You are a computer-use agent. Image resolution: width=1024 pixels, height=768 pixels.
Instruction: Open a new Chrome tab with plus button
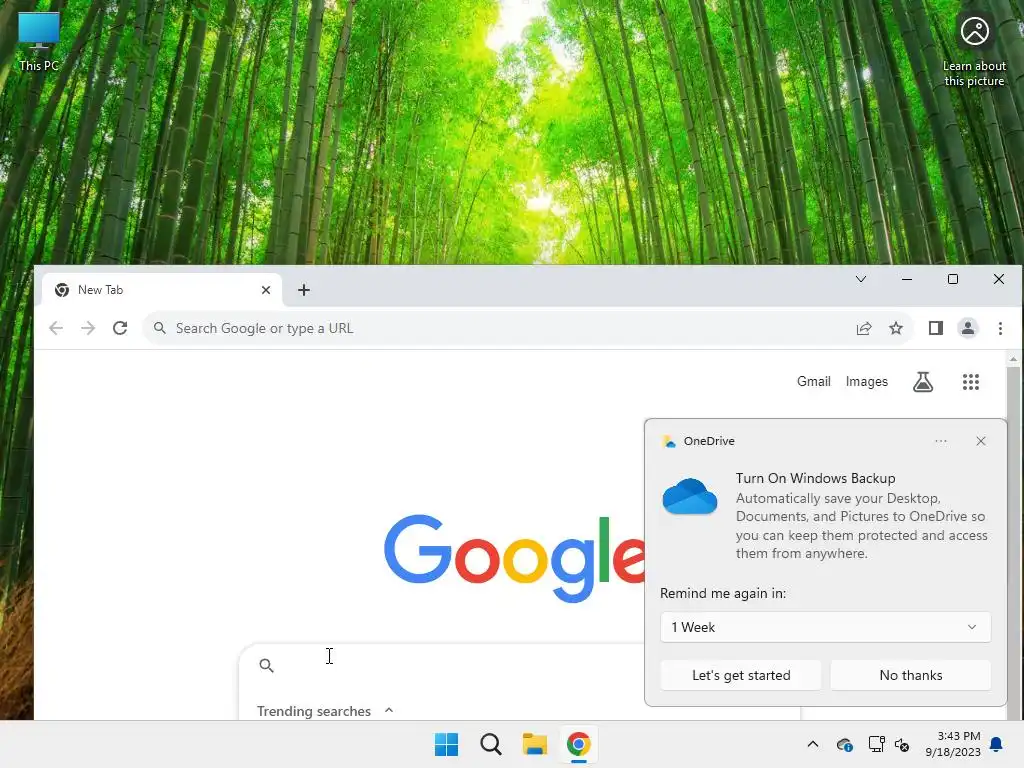pos(304,290)
